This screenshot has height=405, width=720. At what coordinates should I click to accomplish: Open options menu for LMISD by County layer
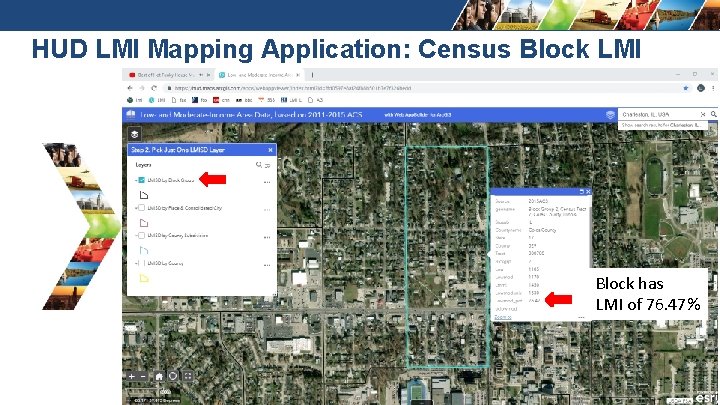267,265
